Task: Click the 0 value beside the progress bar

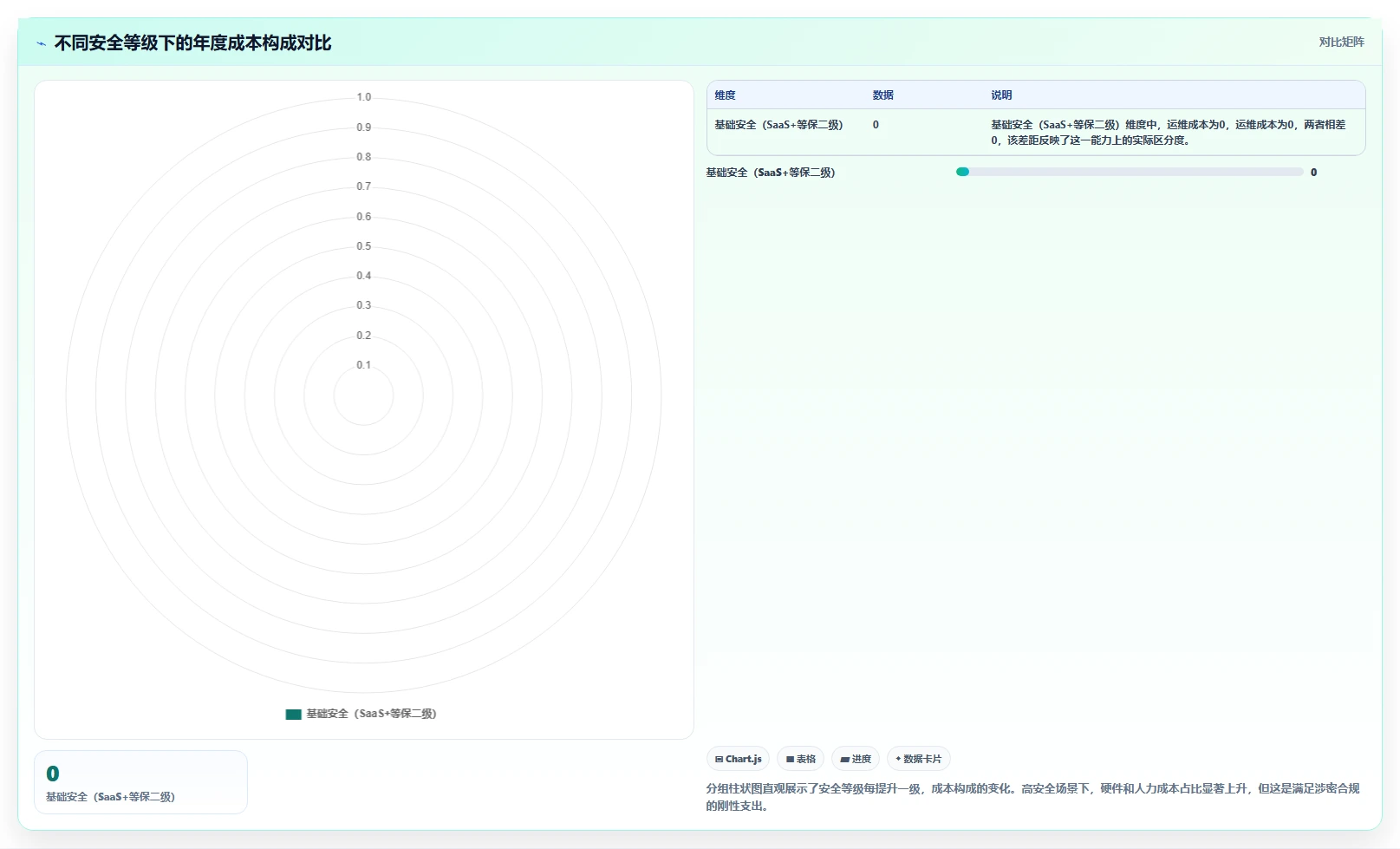Action: (1313, 173)
